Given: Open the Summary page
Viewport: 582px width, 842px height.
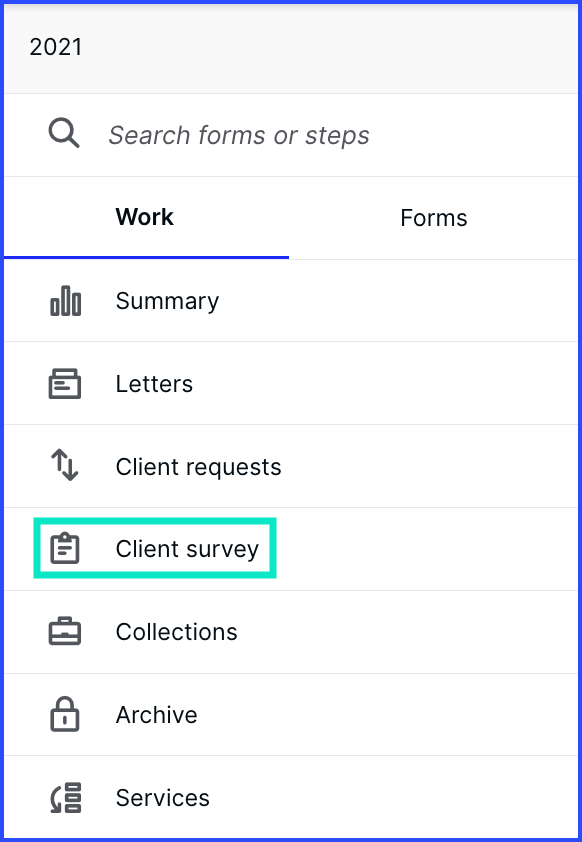Looking at the screenshot, I should [x=291, y=301].
